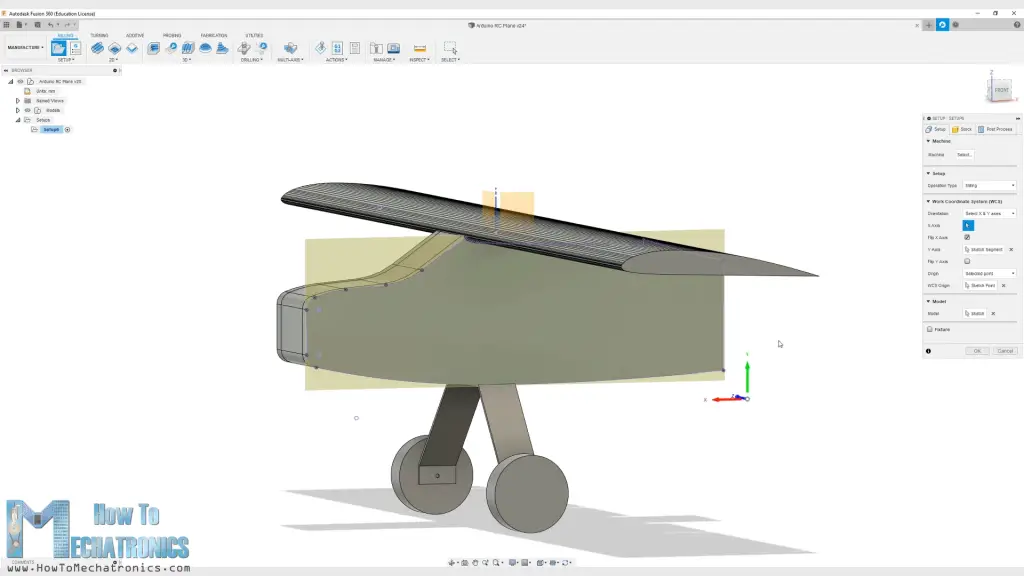Image resolution: width=1024 pixels, height=576 pixels.
Task: Confirm the setup with the OK button
Action: (978, 350)
